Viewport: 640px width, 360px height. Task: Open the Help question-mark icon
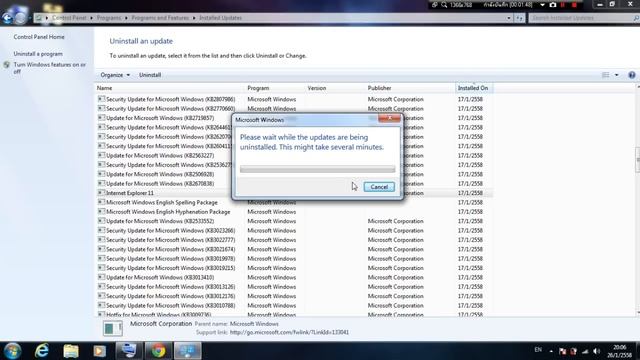[x=631, y=75]
